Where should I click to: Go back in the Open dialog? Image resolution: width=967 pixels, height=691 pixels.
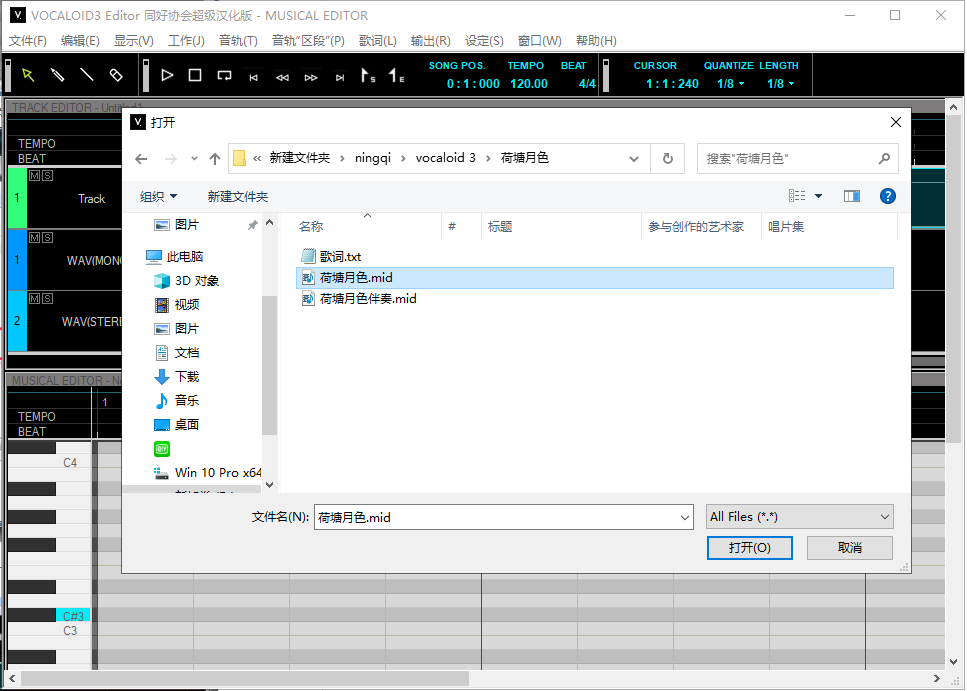tap(141, 159)
